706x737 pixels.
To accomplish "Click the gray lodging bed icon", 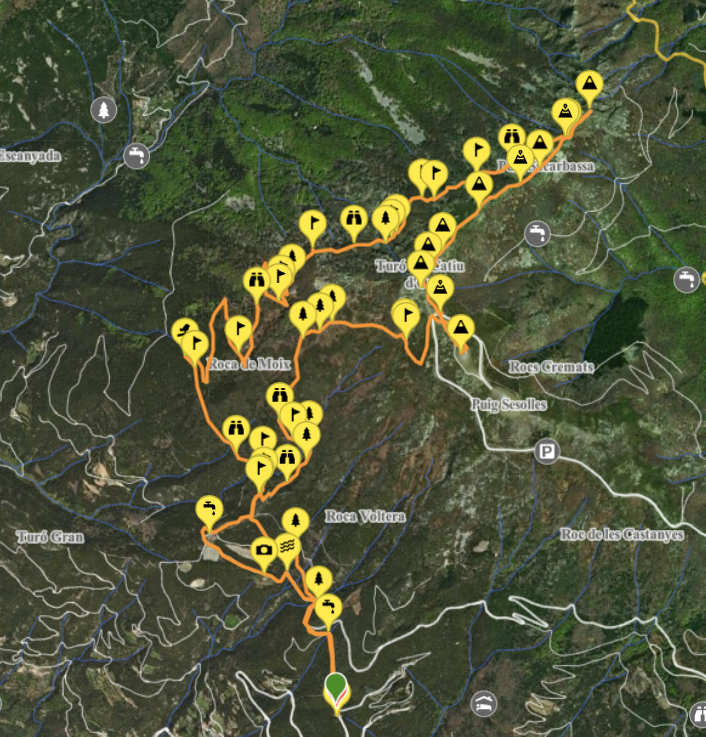I will 484,704.
